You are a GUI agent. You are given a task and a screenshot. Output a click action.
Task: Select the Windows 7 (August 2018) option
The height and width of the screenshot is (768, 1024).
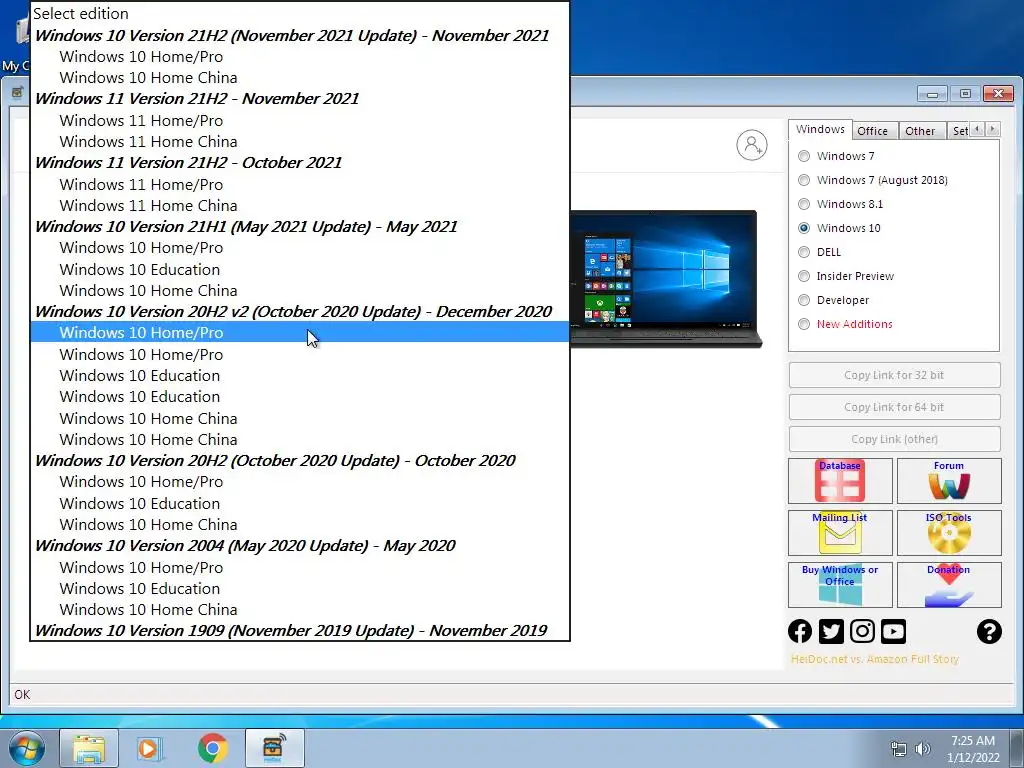coord(804,180)
